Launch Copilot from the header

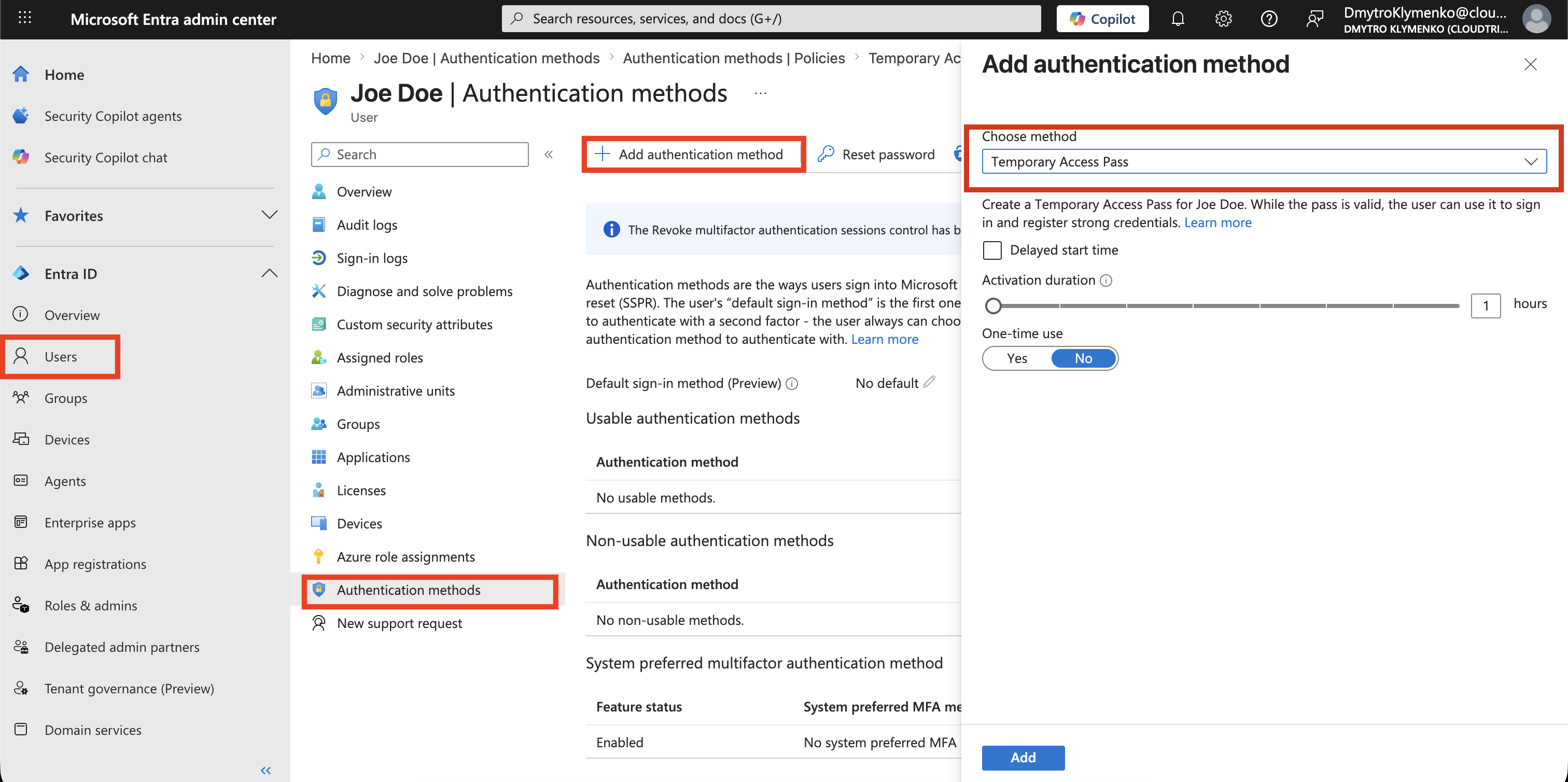pos(1102,19)
